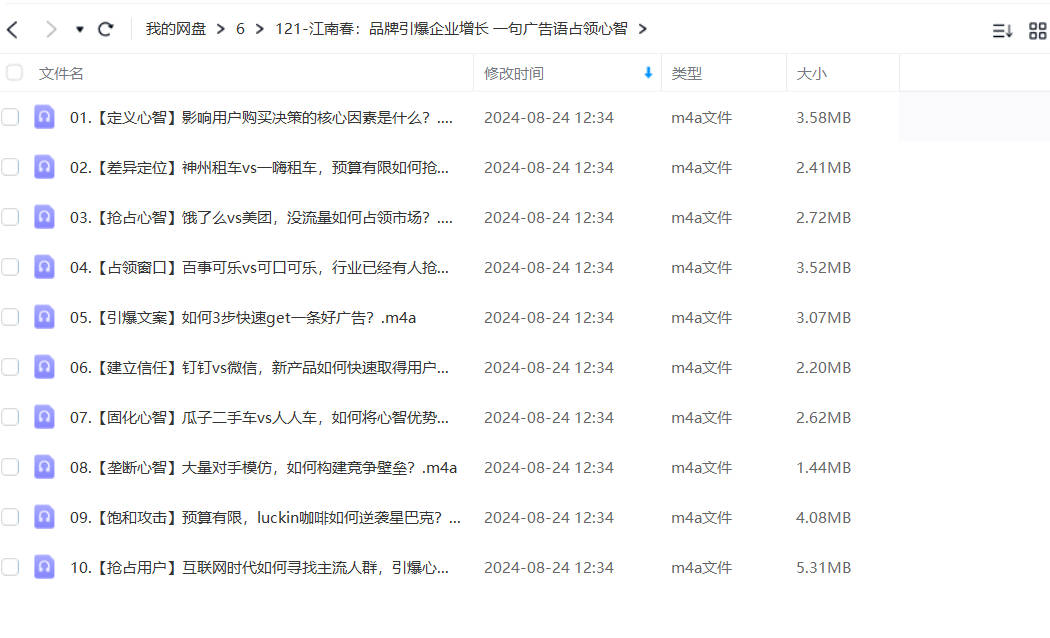Click the audio icon of 07.【固化心智】

(x=44, y=416)
